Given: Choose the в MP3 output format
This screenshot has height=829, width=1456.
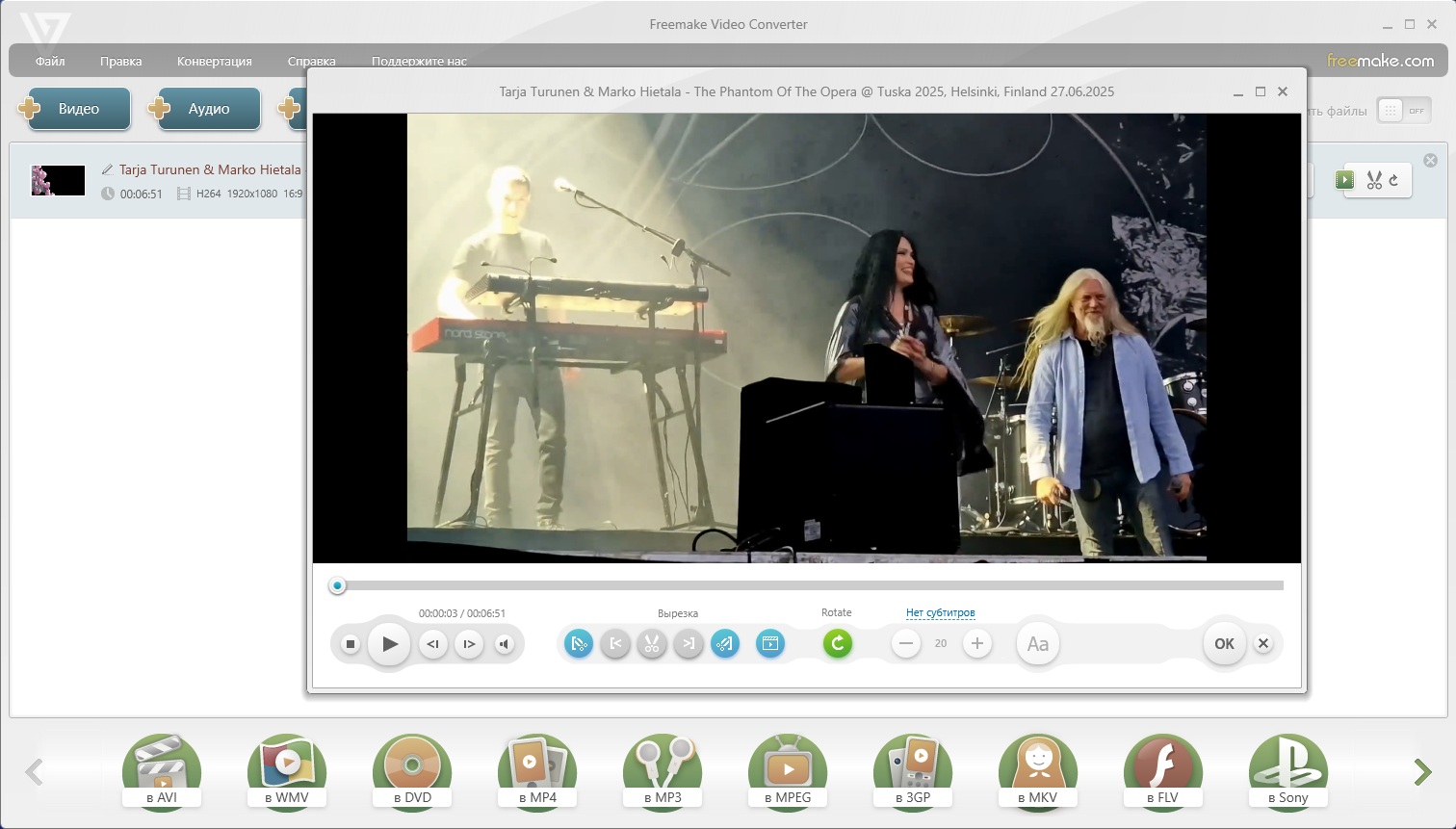Looking at the screenshot, I should click(x=663, y=771).
